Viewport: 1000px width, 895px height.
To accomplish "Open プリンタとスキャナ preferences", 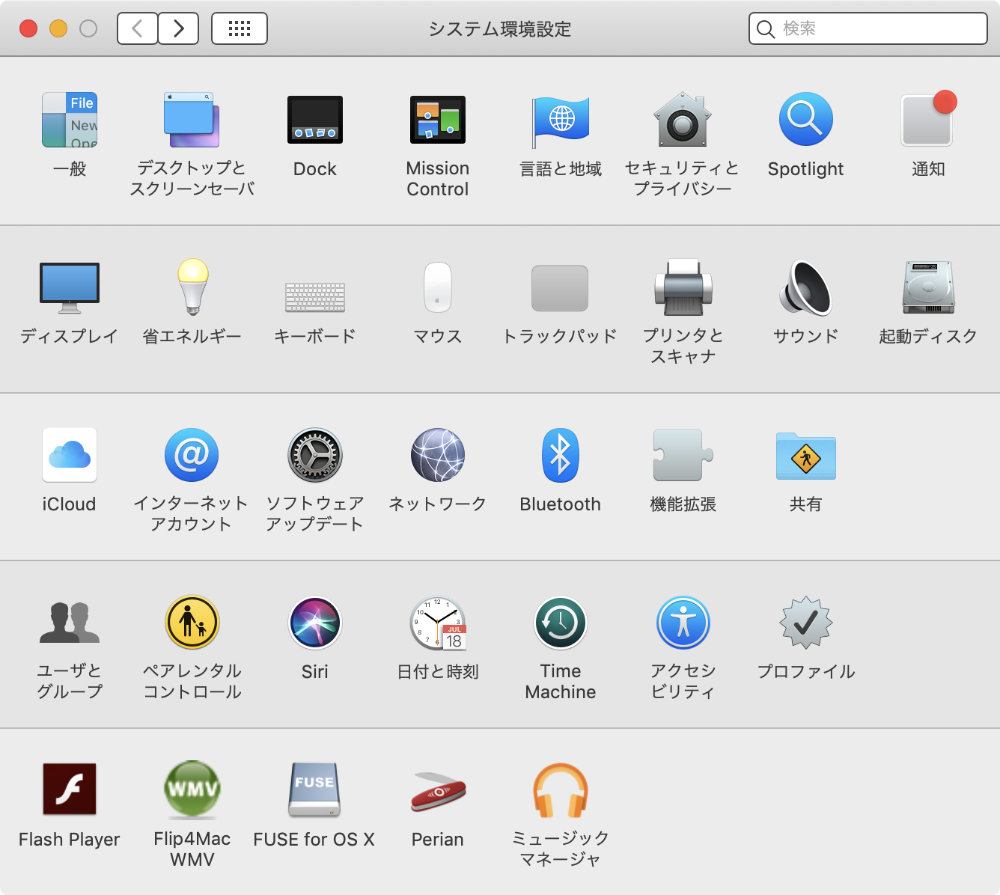I will [x=683, y=287].
